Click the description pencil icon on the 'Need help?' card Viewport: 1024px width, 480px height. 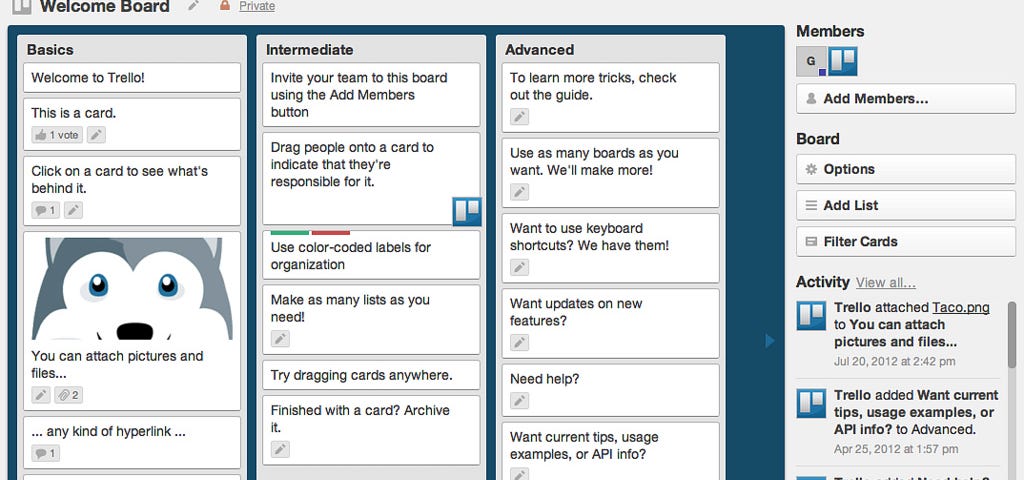click(519, 400)
